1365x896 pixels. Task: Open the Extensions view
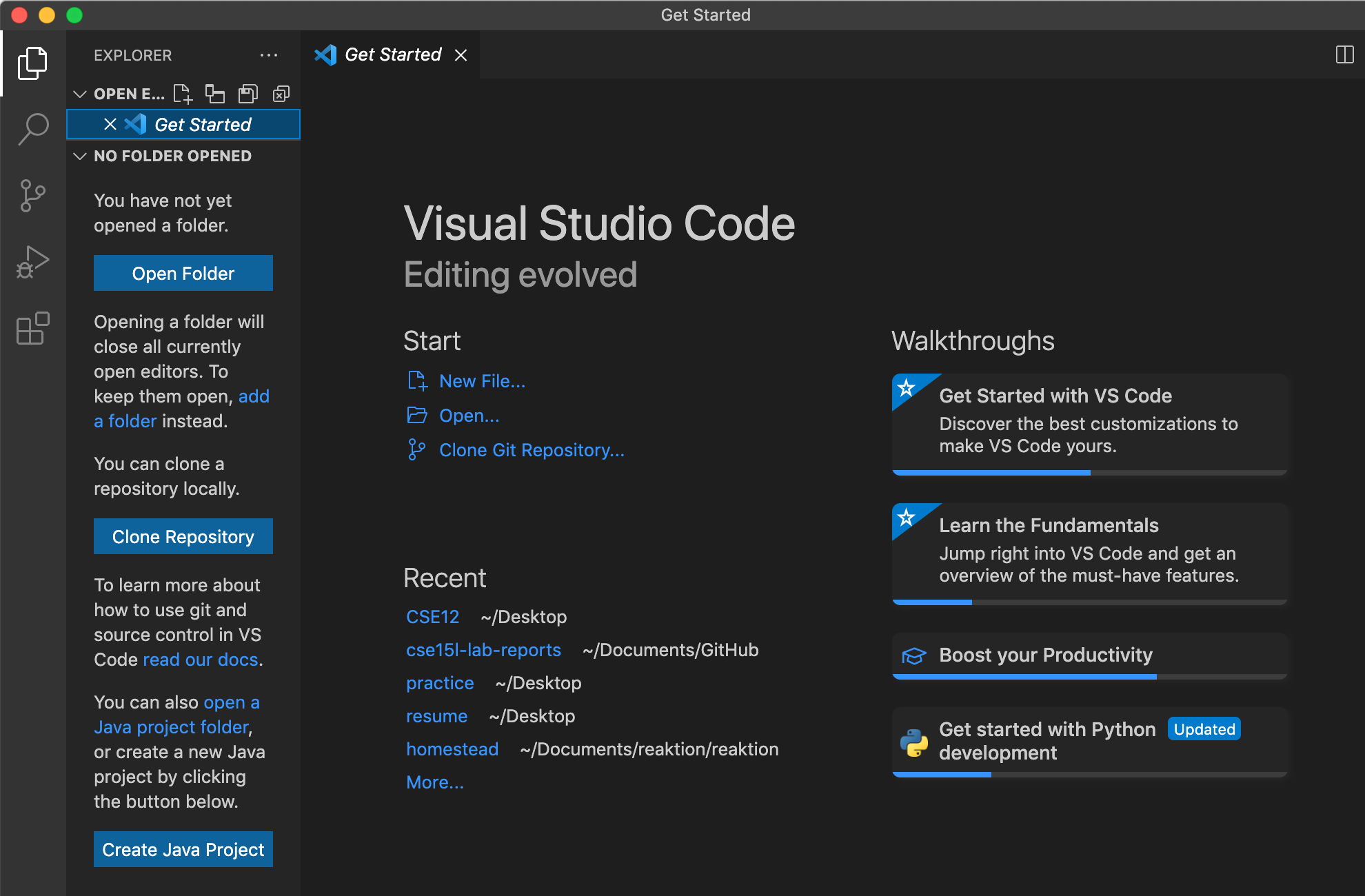tap(32, 328)
